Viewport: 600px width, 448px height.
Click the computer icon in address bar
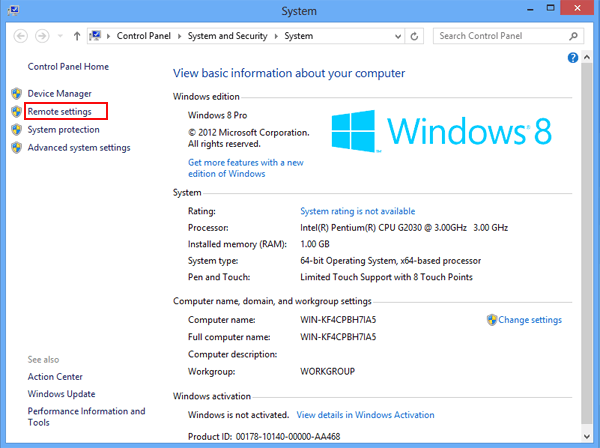pos(95,36)
